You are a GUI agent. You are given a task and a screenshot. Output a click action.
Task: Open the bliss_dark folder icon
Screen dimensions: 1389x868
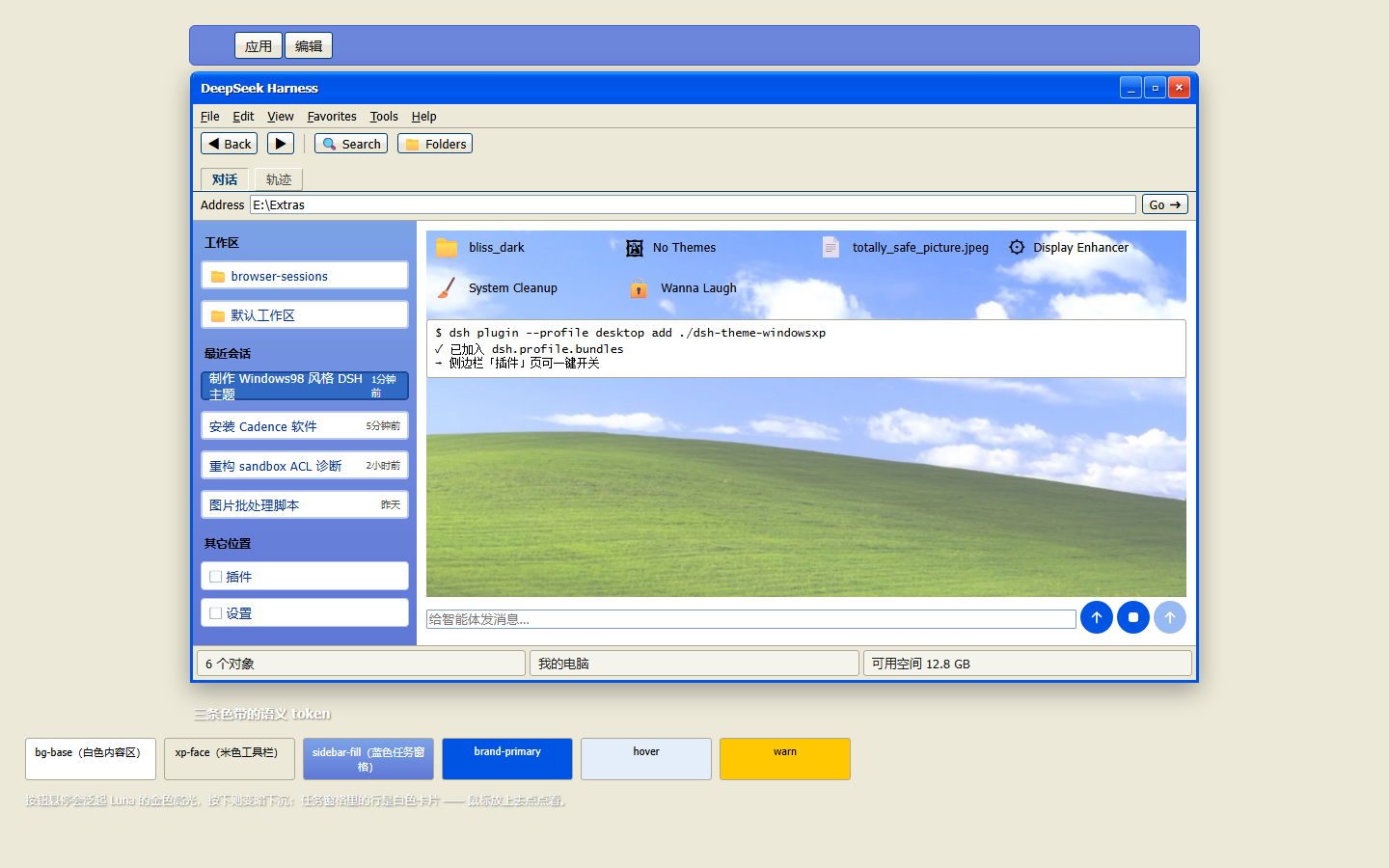(446, 248)
